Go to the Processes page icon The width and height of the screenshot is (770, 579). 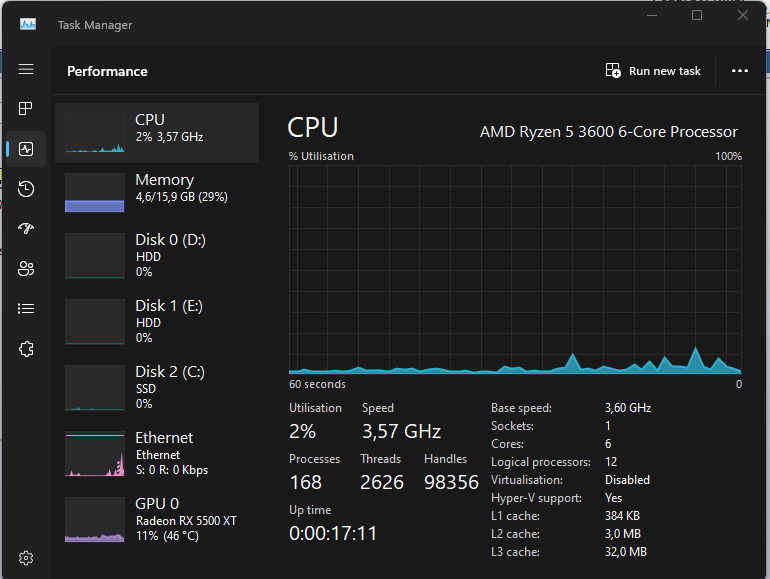tap(26, 109)
